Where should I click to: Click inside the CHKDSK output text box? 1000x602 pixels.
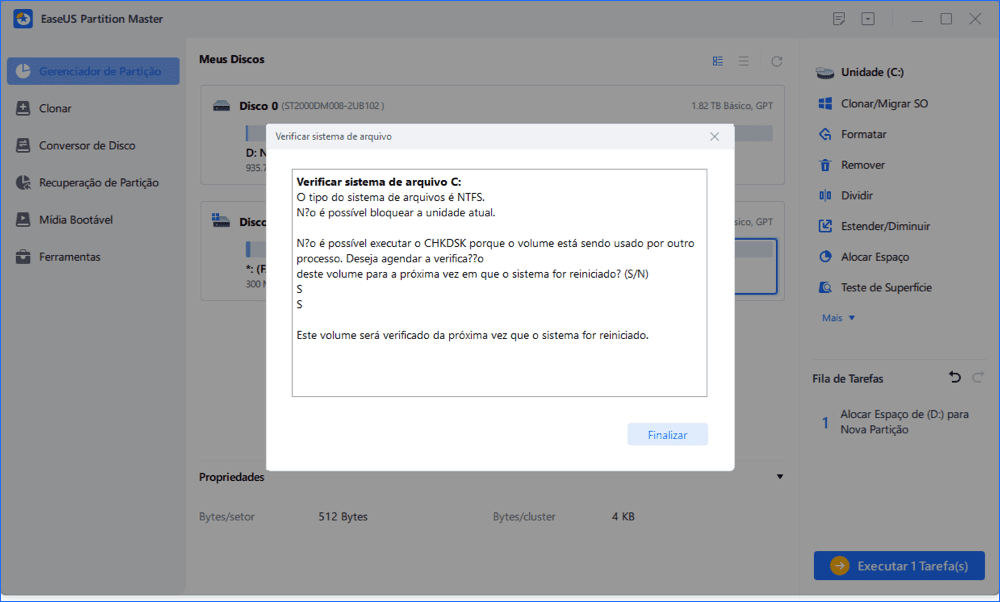[x=499, y=283]
